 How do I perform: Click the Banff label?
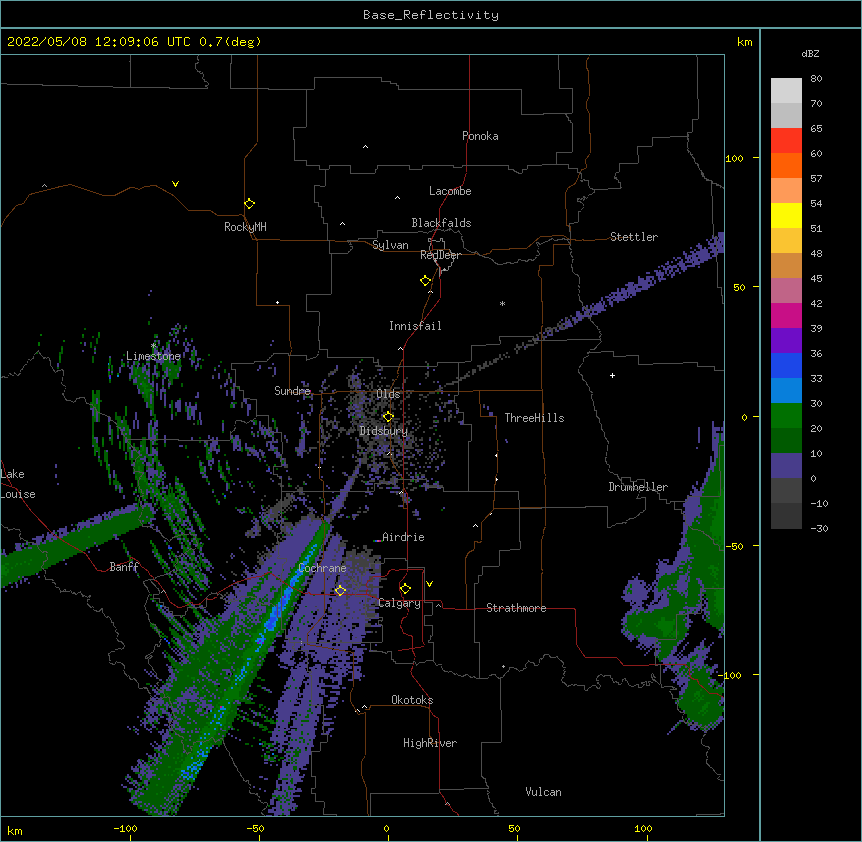tap(124, 567)
